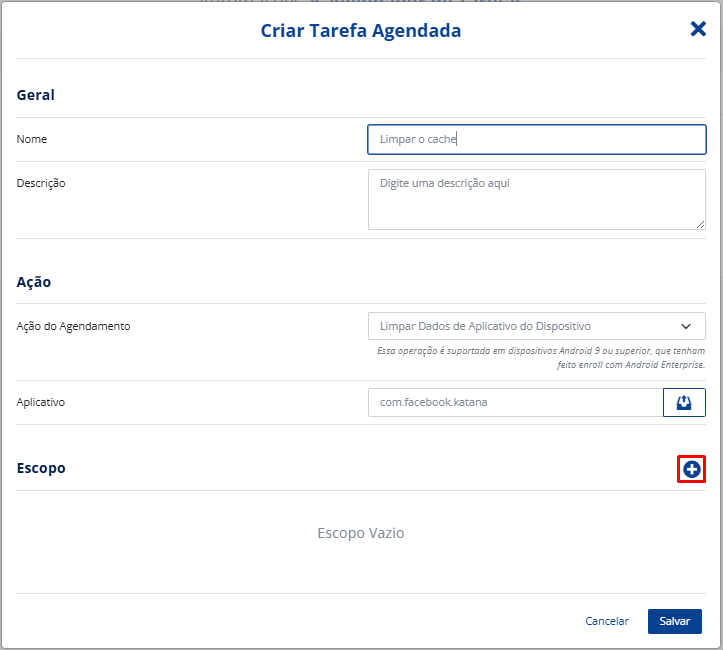
Task: Focus the Nome input field
Action: pos(537,139)
